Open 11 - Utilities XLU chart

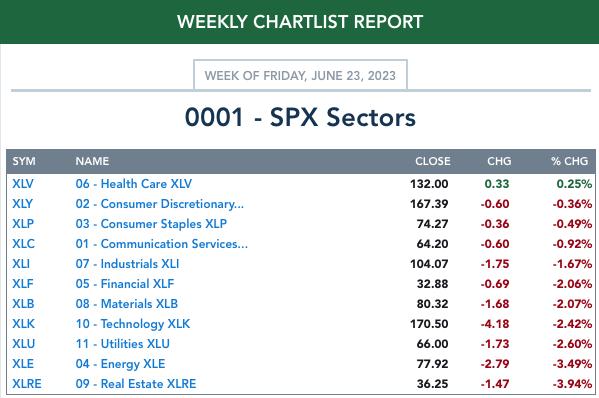[x=123, y=344]
